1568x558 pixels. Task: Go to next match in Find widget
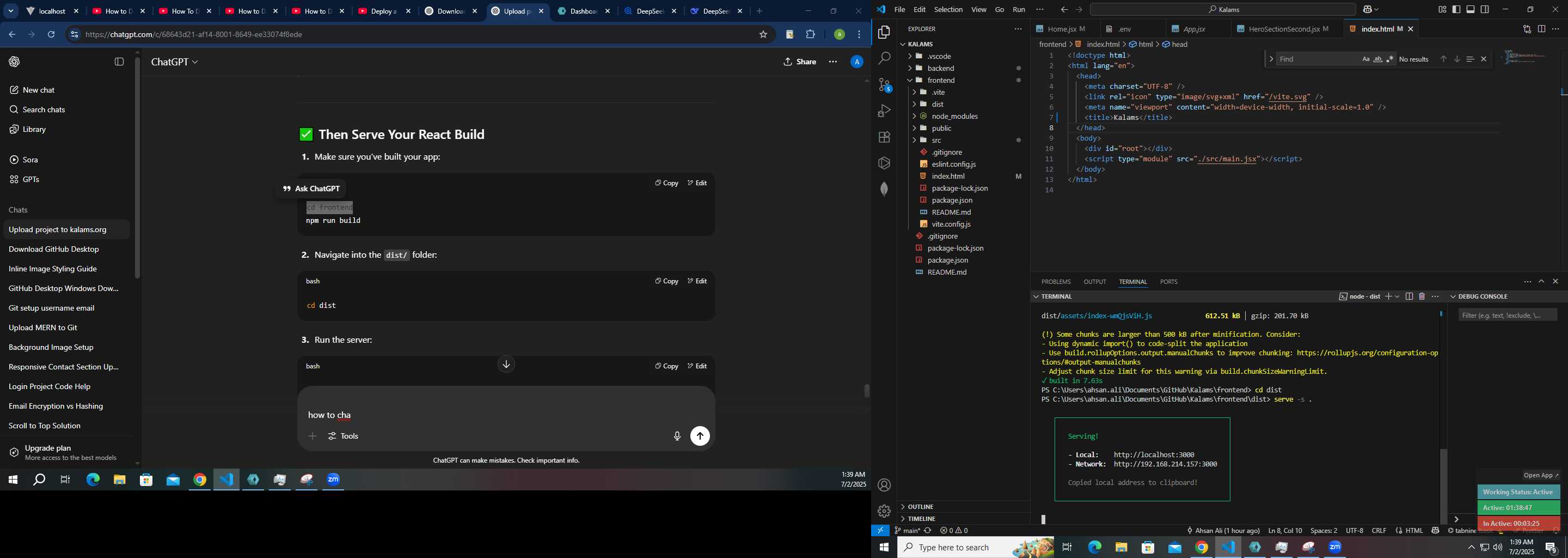pos(1456,59)
